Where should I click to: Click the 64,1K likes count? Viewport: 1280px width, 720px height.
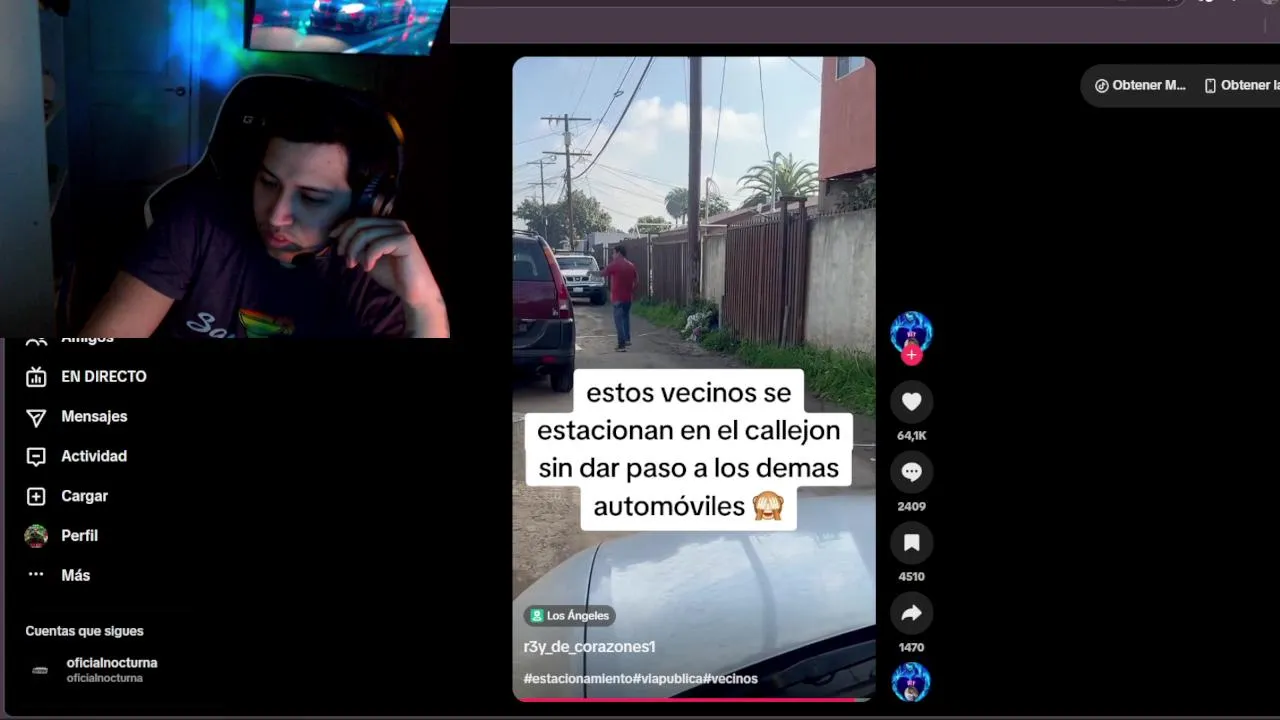tap(911, 436)
